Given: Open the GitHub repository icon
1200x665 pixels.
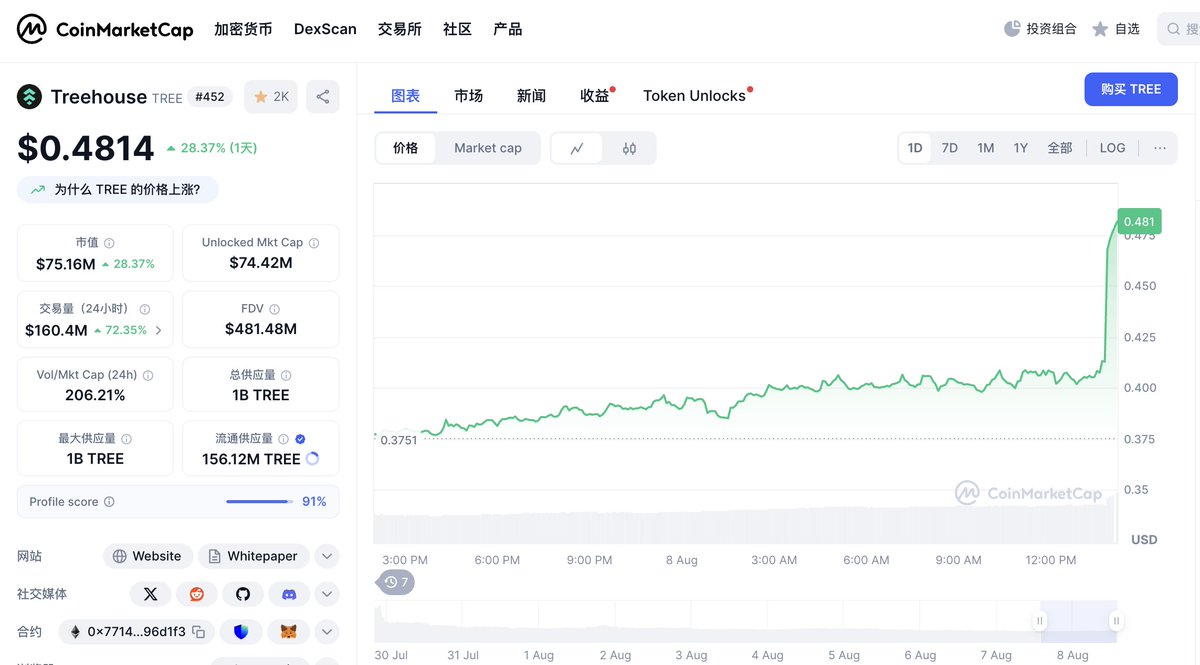Looking at the screenshot, I should [243, 594].
